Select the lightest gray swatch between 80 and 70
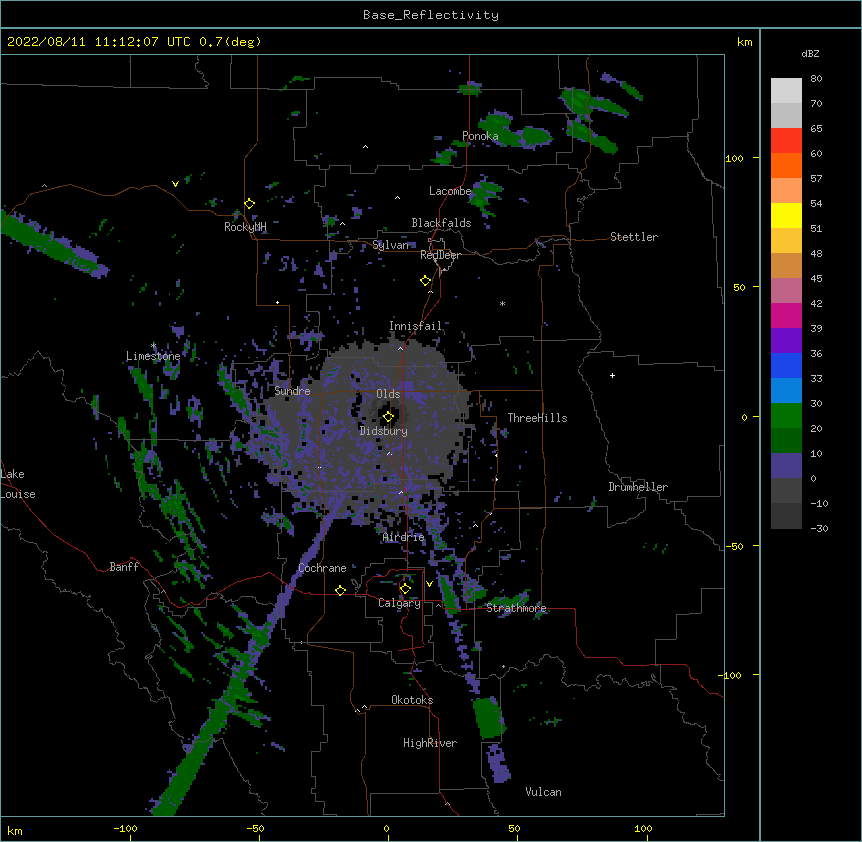 tap(786, 90)
